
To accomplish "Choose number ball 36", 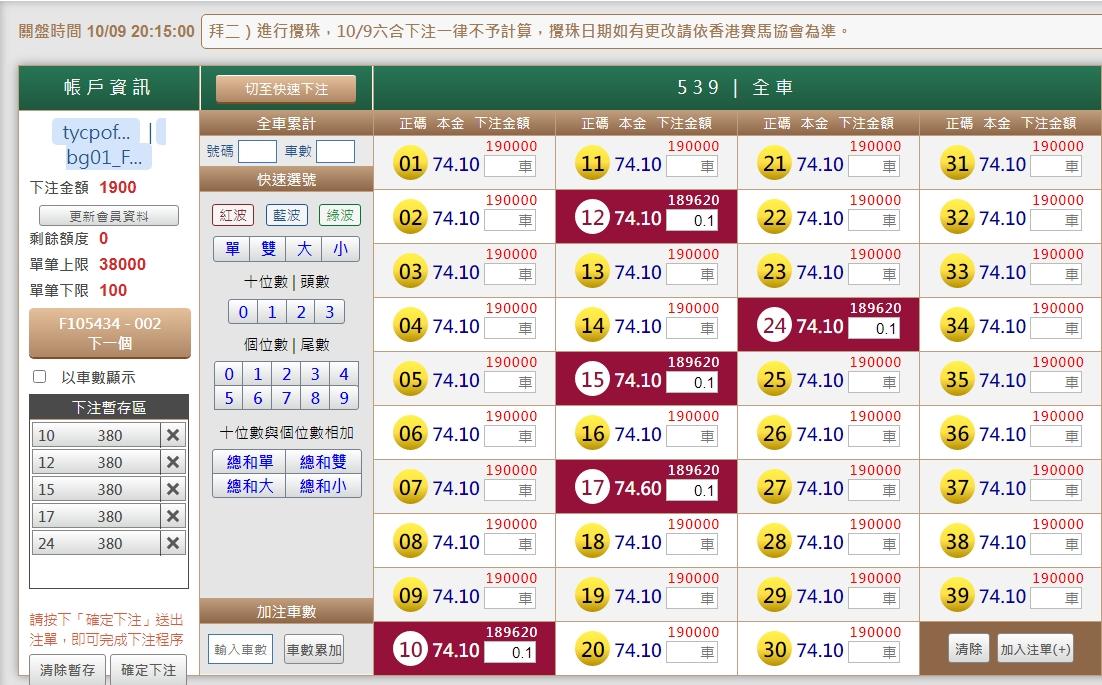I will (x=957, y=434).
